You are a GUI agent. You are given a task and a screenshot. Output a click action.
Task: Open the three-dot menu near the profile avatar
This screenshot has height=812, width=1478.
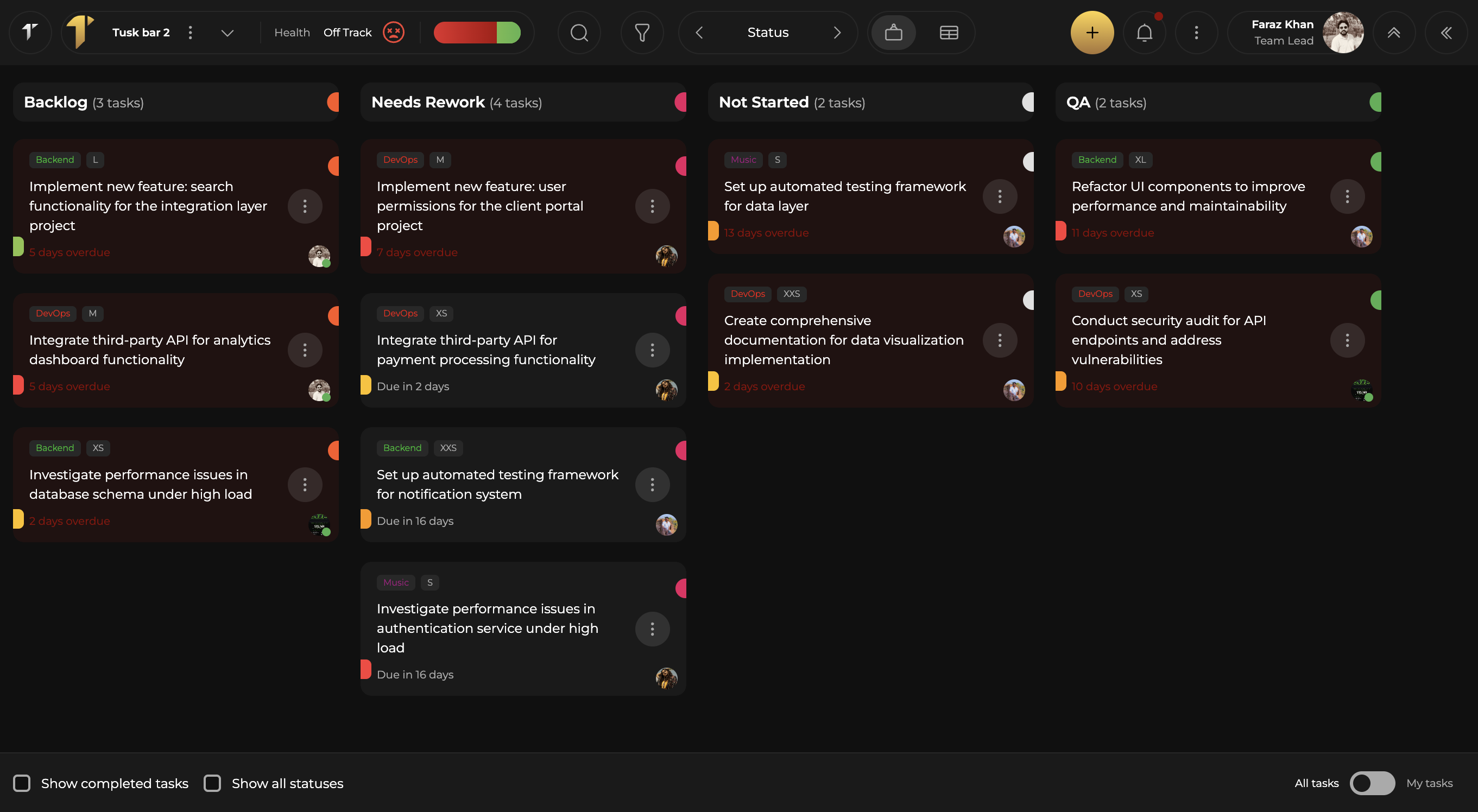pyautogui.click(x=1197, y=33)
